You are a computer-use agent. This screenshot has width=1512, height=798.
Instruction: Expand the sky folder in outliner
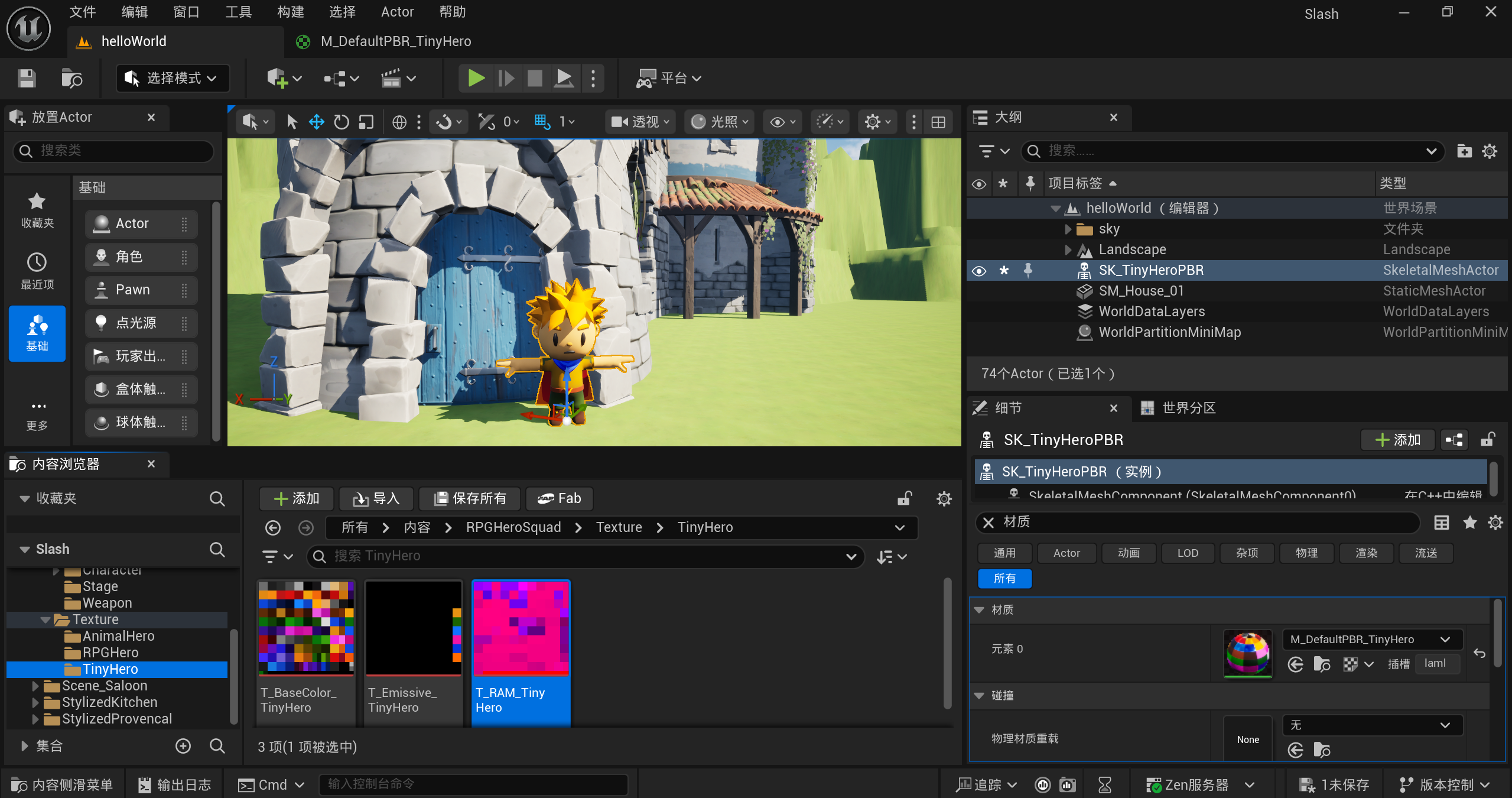click(1068, 229)
